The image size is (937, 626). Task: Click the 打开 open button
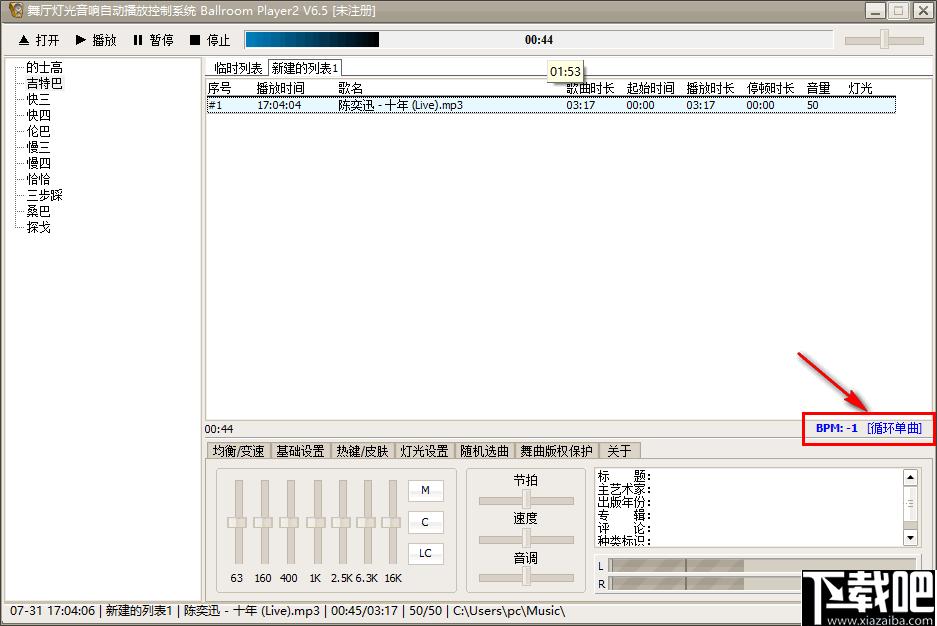39,40
